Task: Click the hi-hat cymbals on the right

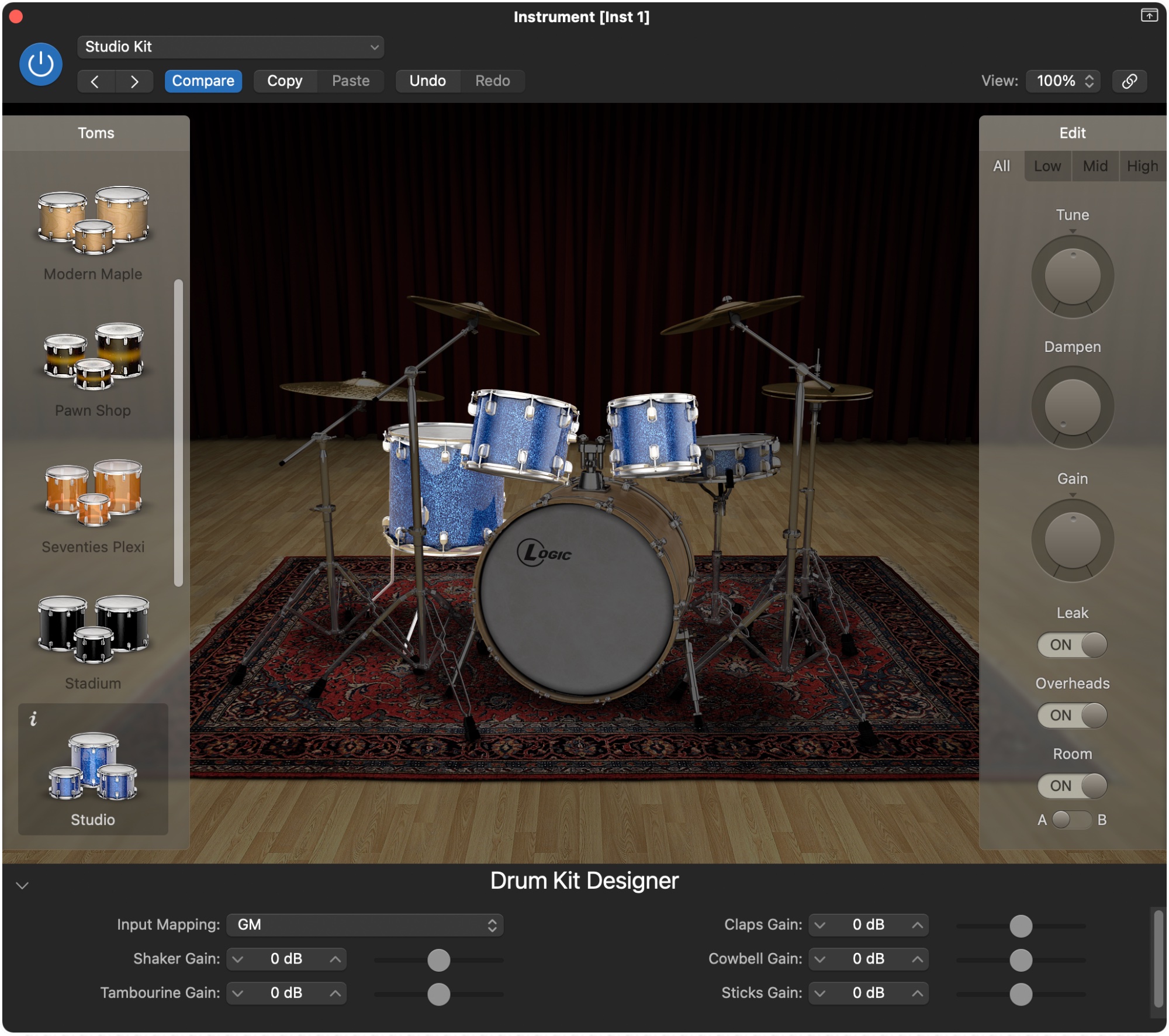Action: pos(817,391)
